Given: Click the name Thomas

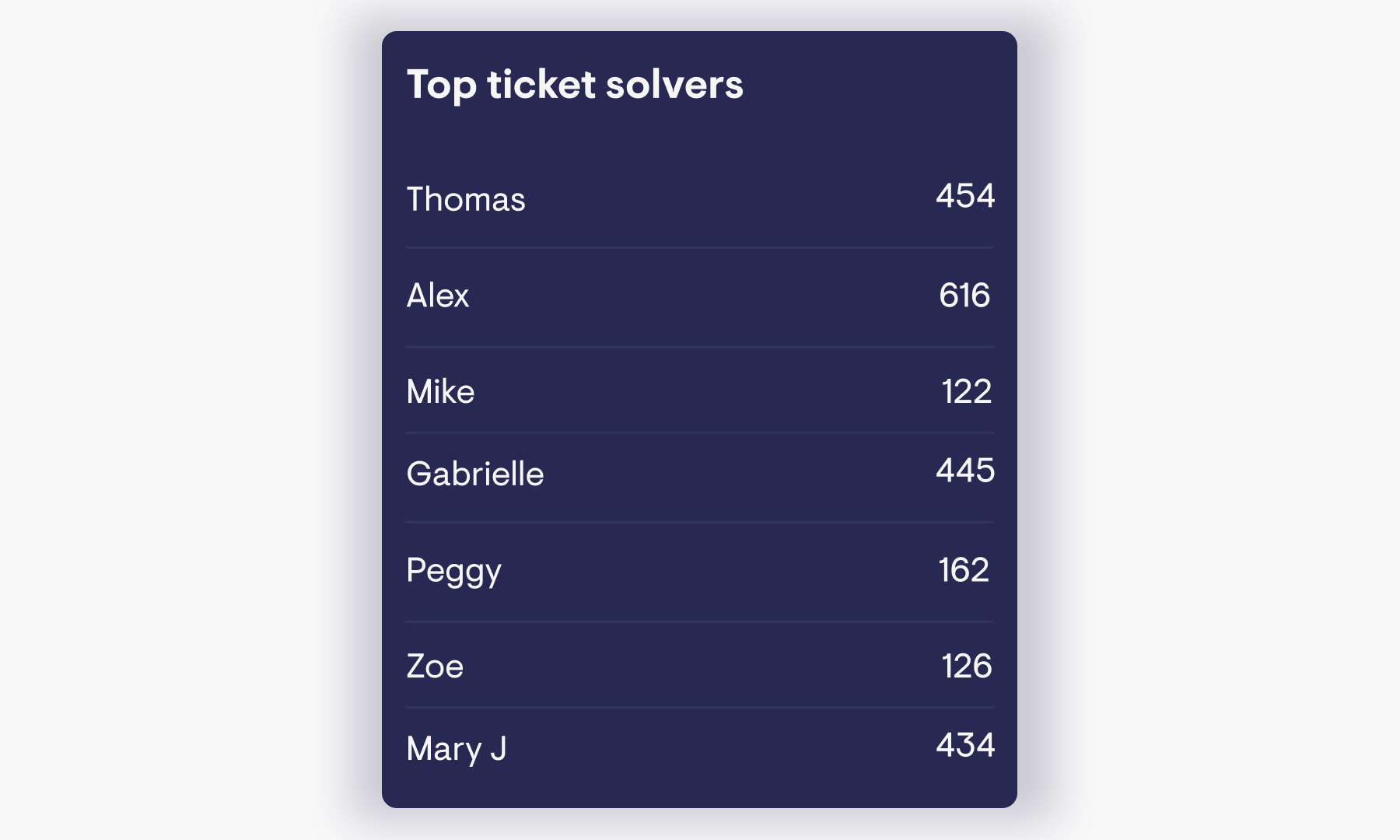Looking at the screenshot, I should (467, 198).
